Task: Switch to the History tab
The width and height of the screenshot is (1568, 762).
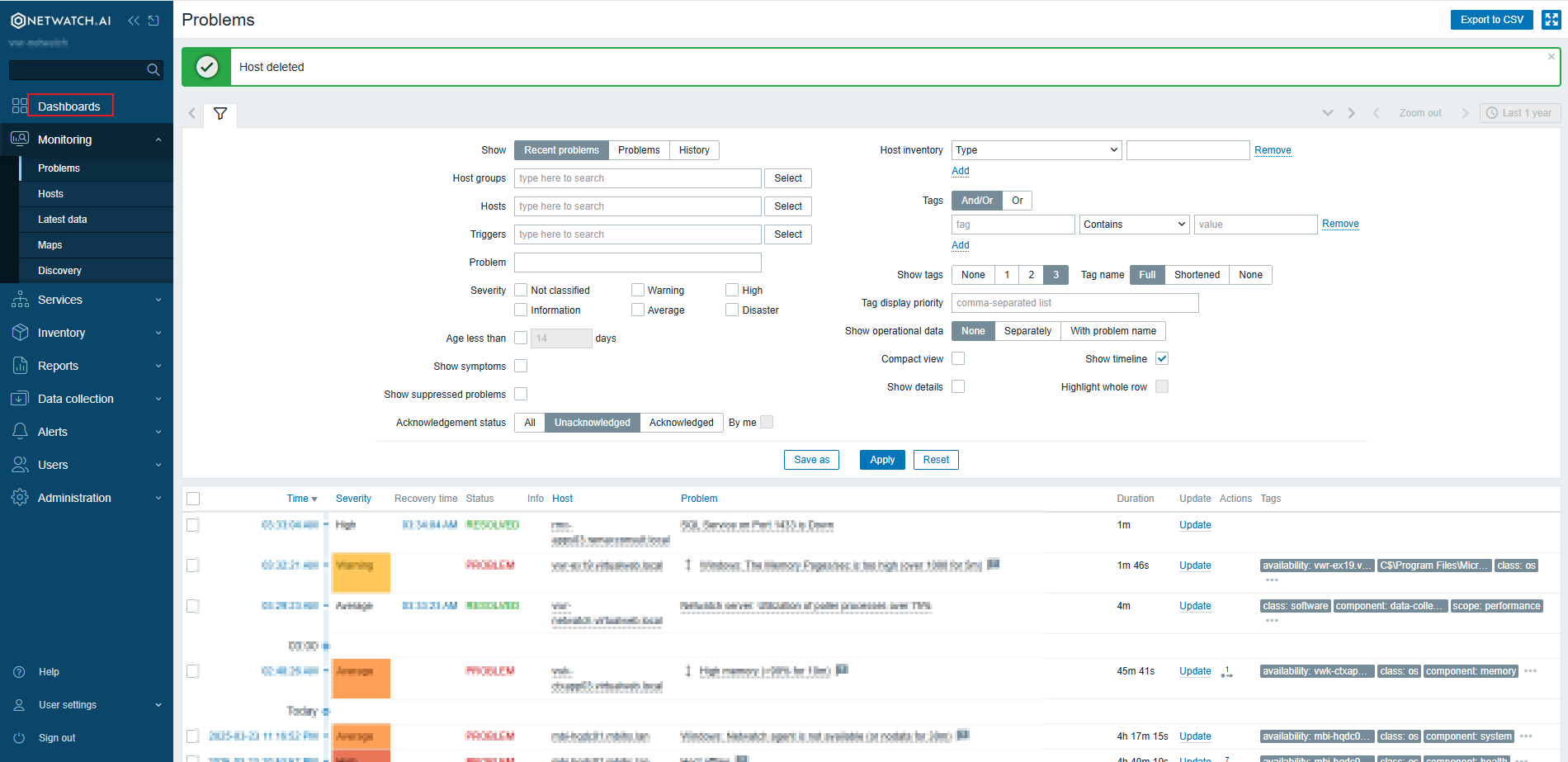Action: click(694, 149)
